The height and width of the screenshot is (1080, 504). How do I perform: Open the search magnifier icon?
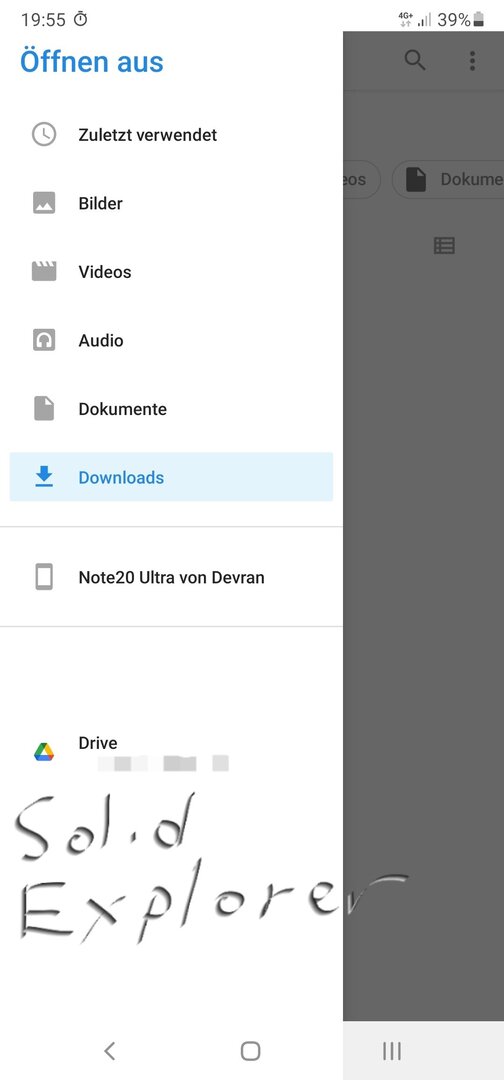click(414, 61)
